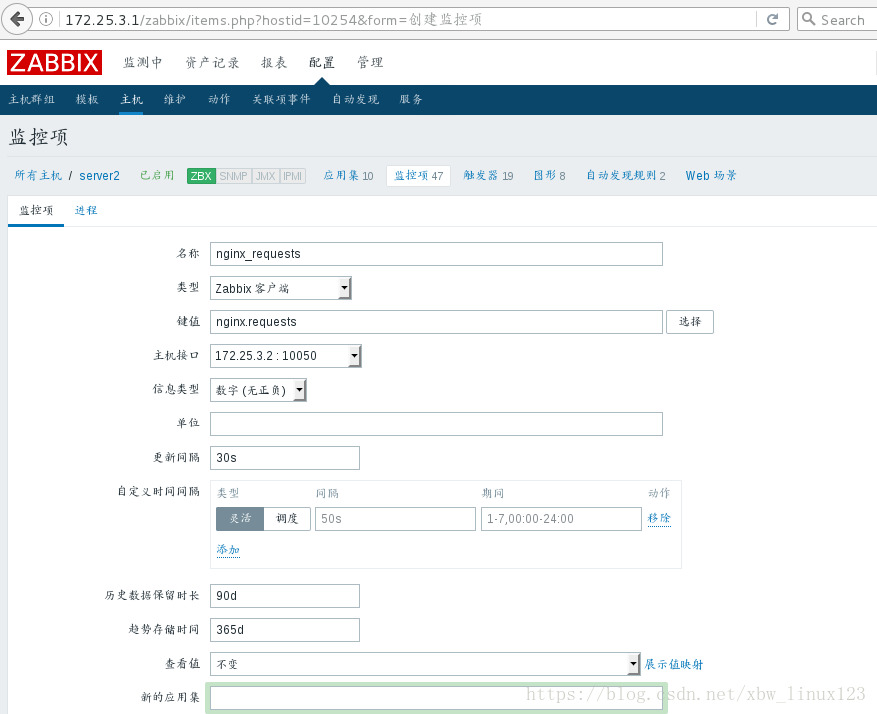Go to 主机群组 submenu
This screenshot has height=714, width=877.
[32, 100]
